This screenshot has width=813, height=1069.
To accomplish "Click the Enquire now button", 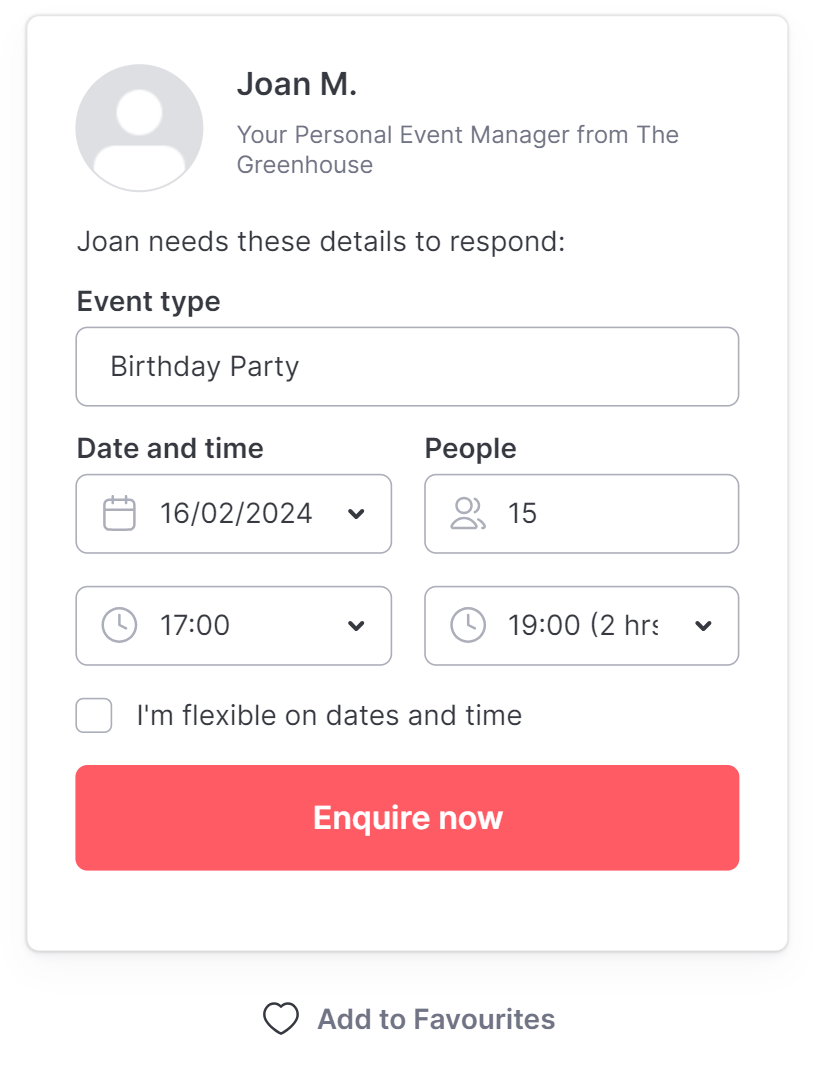I will [x=408, y=817].
